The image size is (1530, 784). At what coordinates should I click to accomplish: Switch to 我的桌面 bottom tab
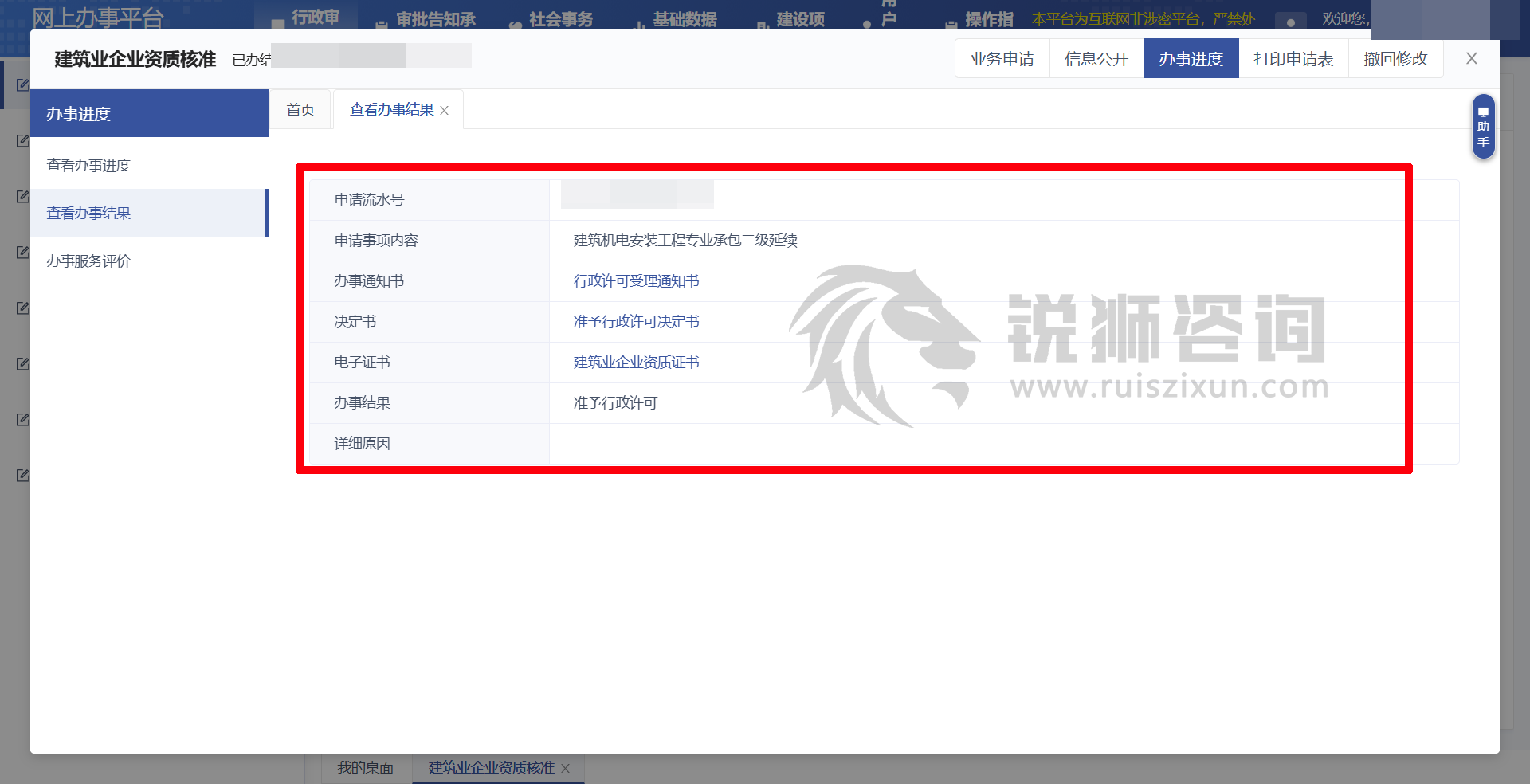click(365, 768)
